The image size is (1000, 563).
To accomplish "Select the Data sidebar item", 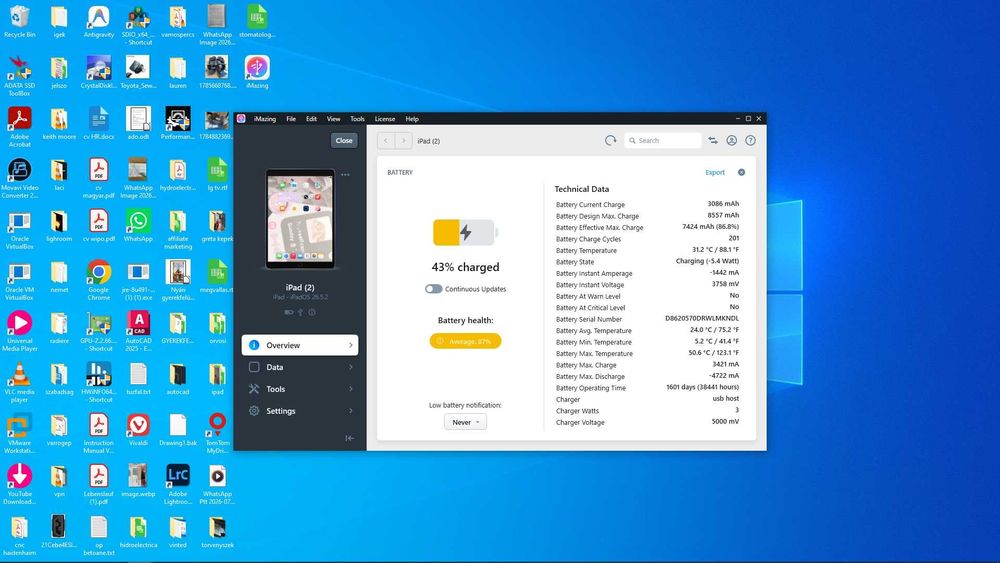I will (x=300, y=367).
